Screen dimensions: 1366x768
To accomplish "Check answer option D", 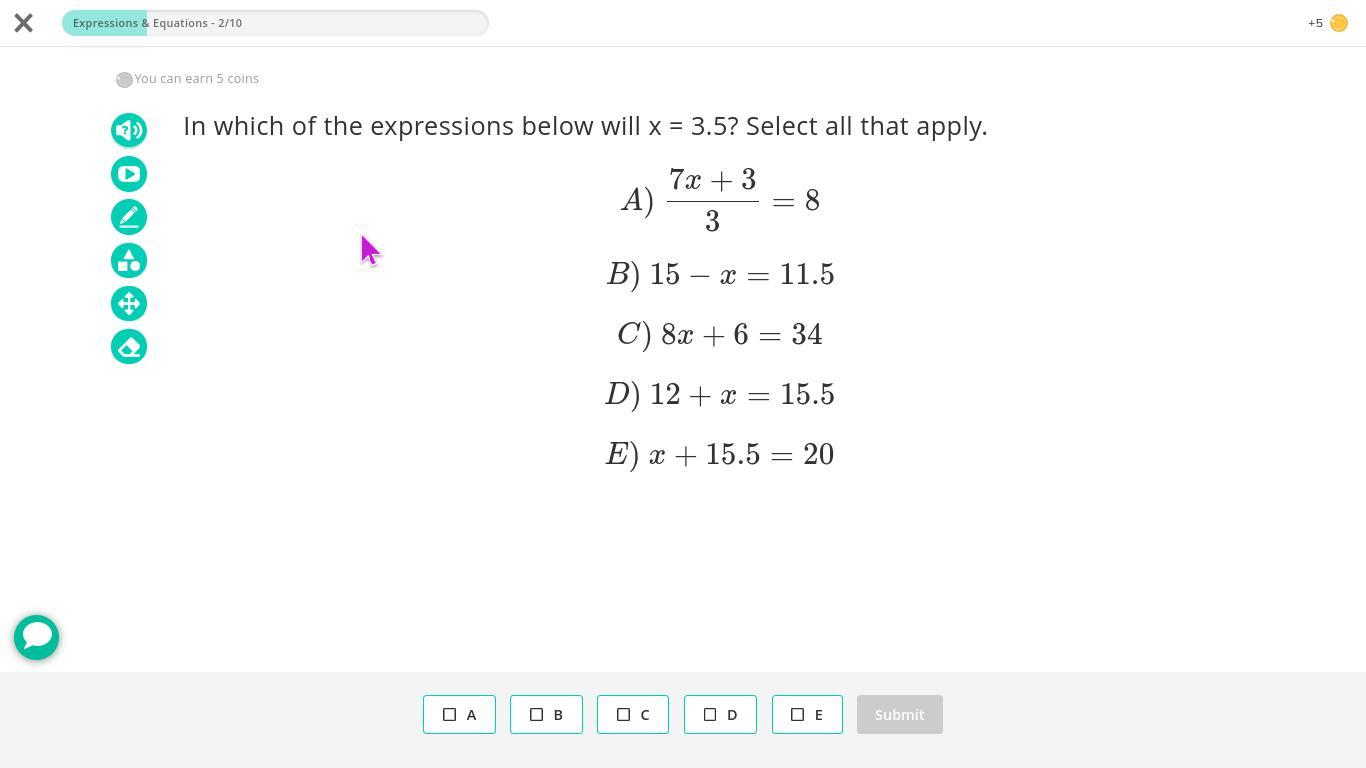I will (720, 714).
